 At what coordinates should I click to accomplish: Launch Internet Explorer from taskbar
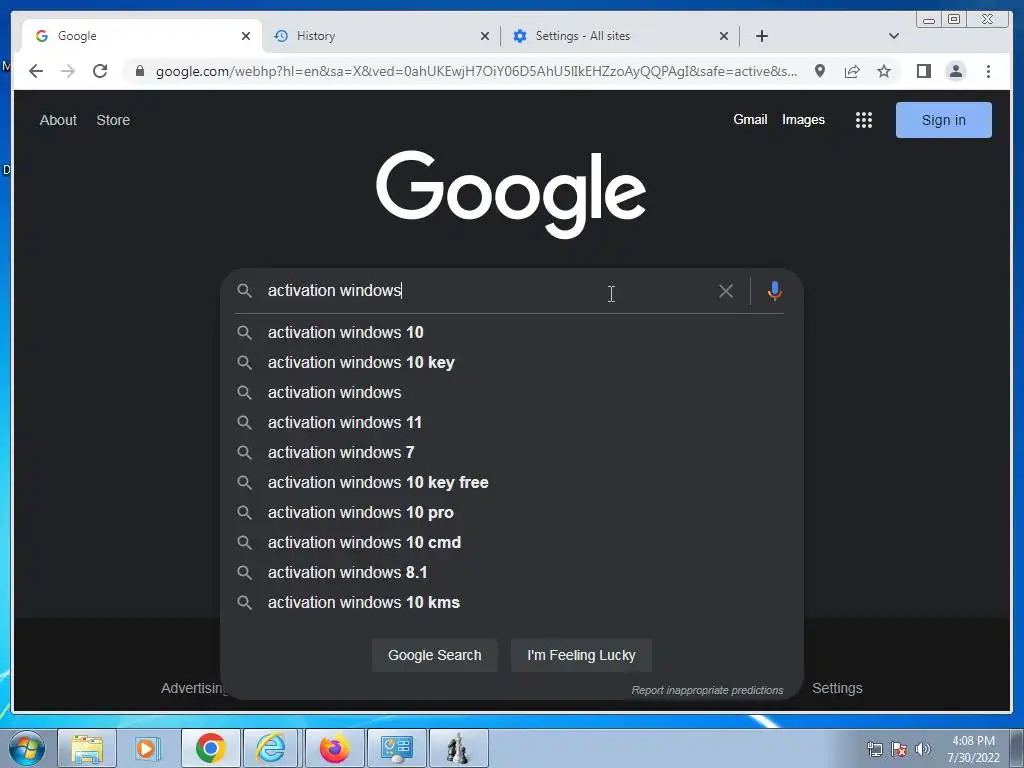click(272, 748)
